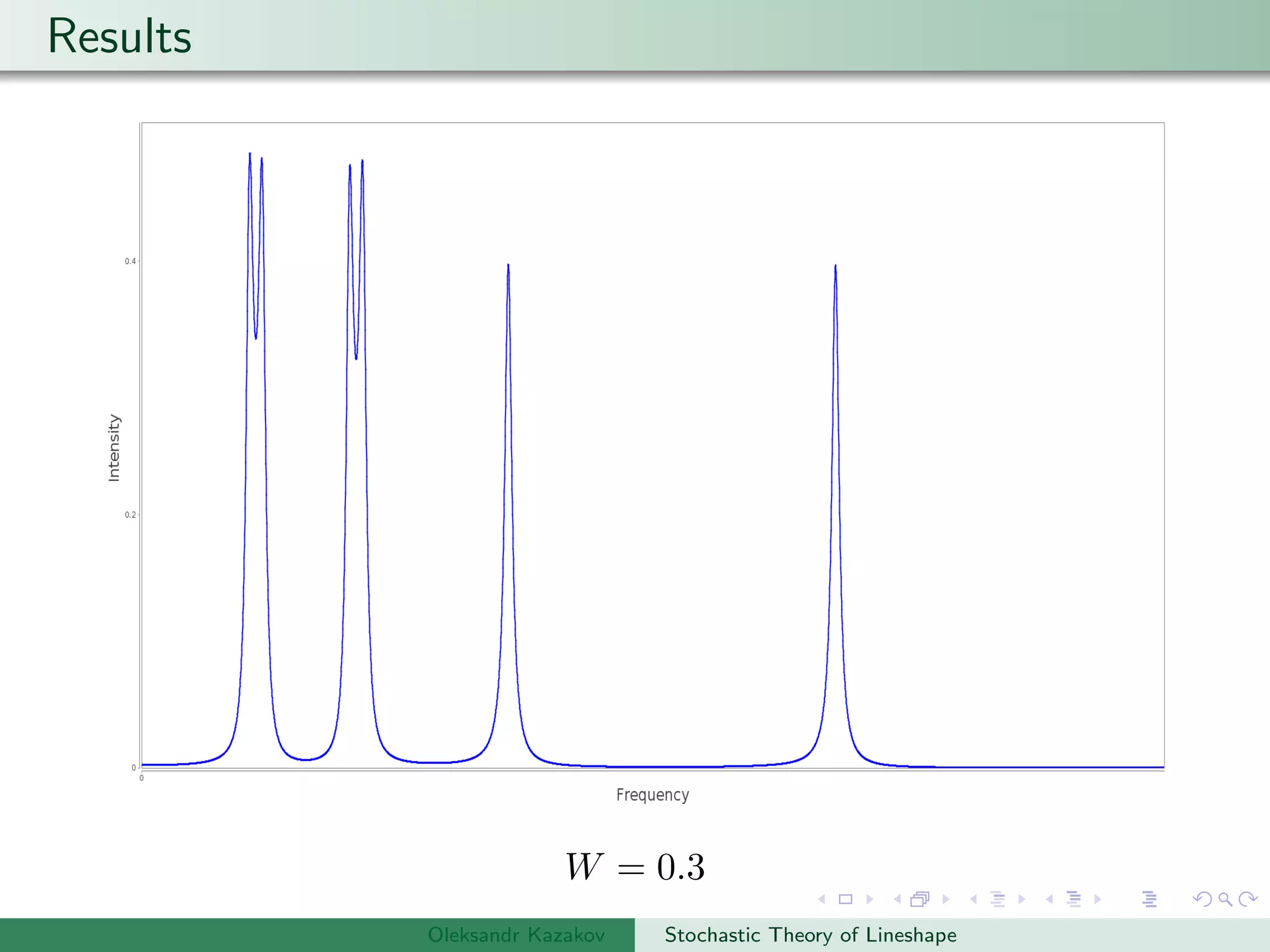Advance to next frame arrow after frame icon
This screenshot has height=952, width=1270.
[x=946, y=899]
